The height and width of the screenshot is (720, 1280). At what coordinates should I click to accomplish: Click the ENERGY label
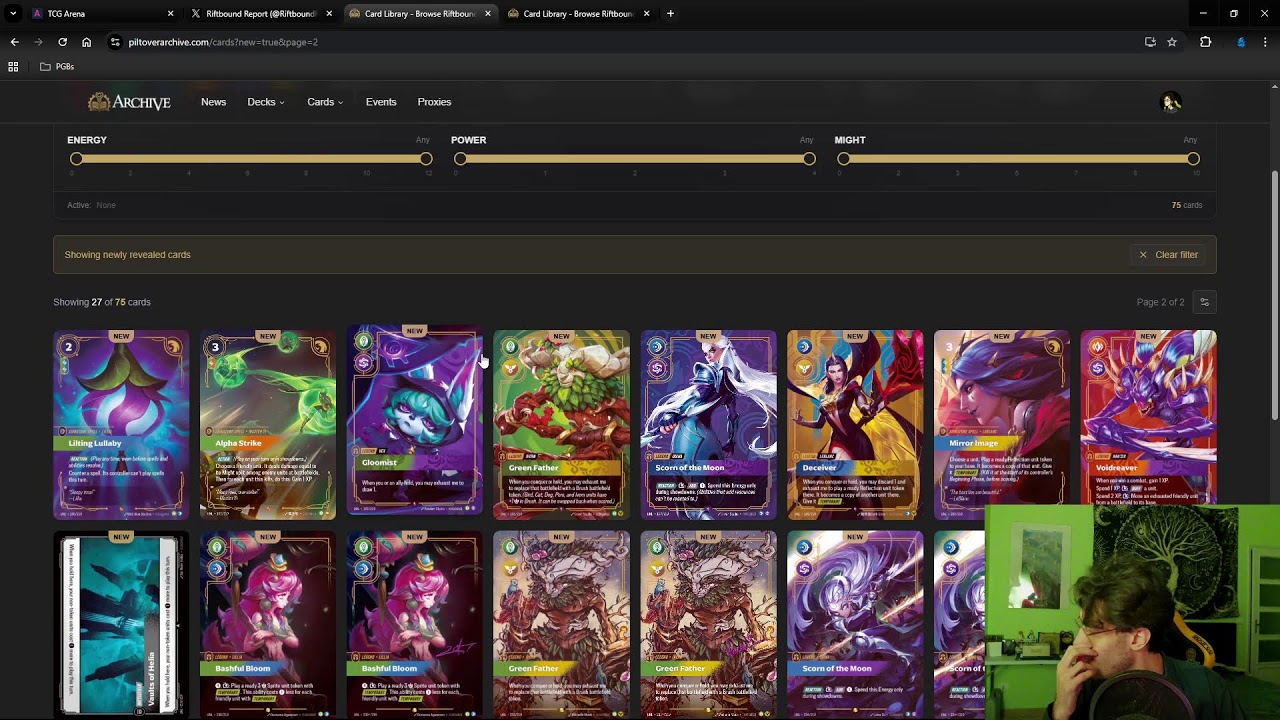click(x=87, y=140)
